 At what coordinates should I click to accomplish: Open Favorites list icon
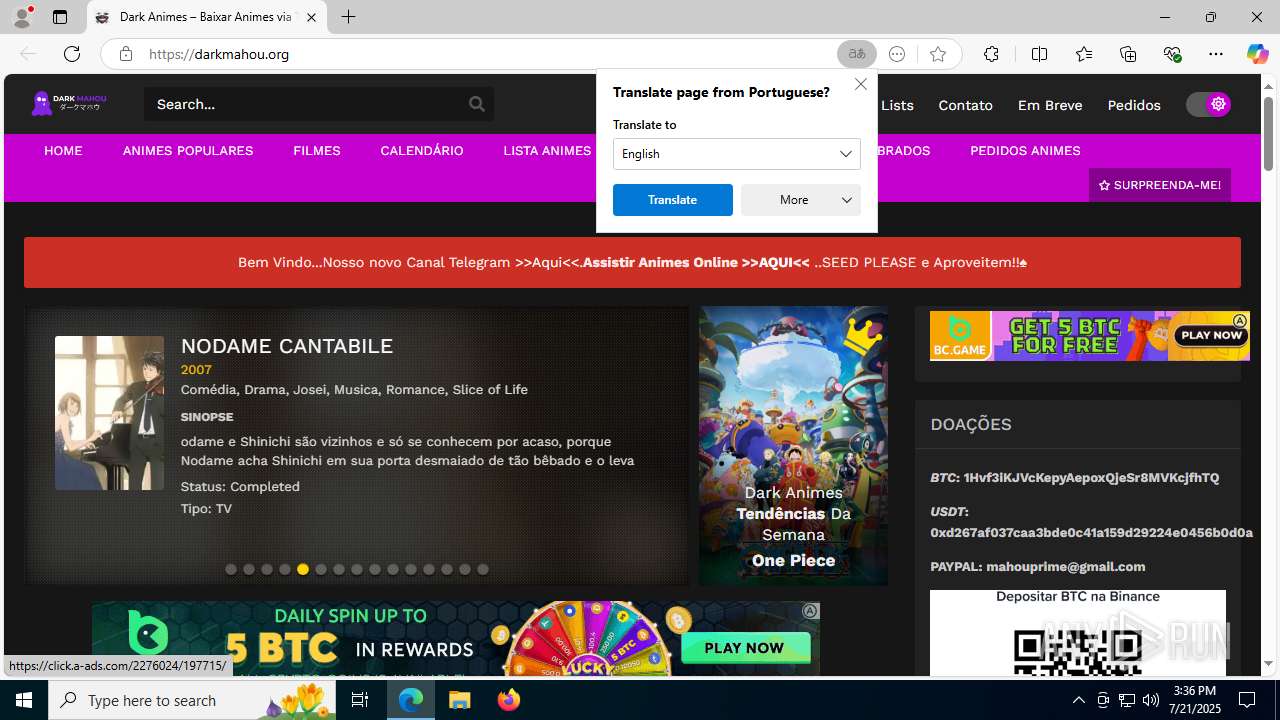pyautogui.click(x=1084, y=54)
